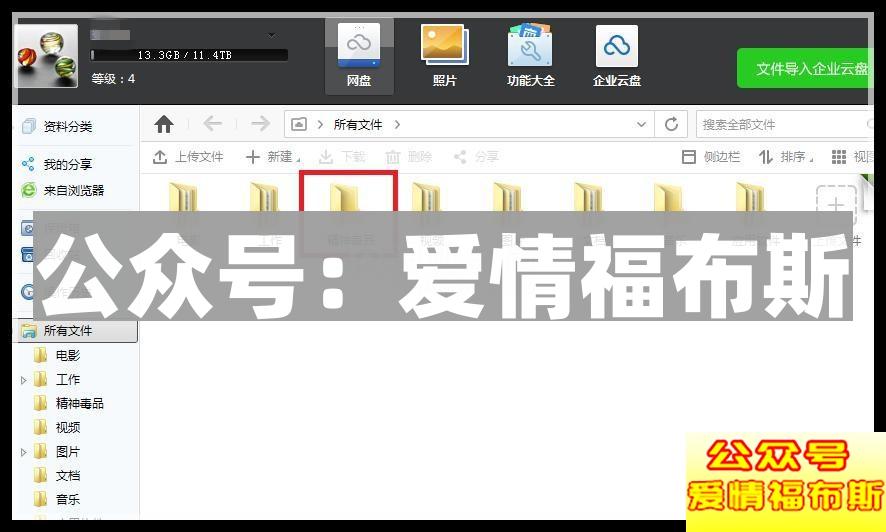886x532 pixels.
Task: Select 所有文件 in the breadcrumb path
Action: pos(358,124)
